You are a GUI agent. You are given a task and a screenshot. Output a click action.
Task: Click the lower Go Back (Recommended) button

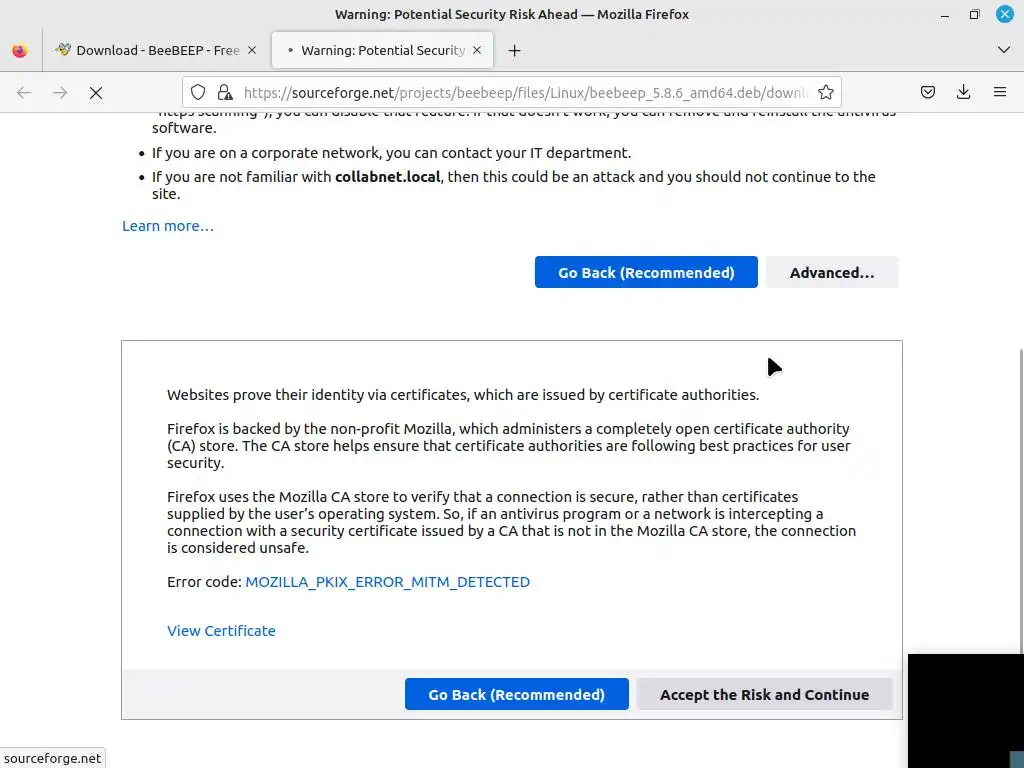517,694
